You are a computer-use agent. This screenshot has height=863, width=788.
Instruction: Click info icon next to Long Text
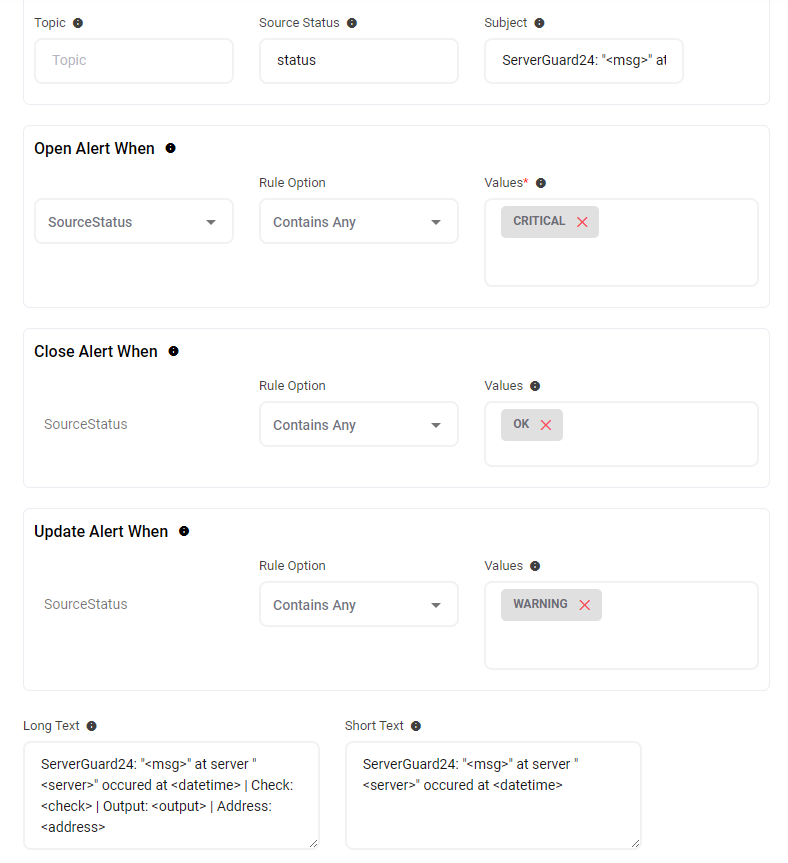tap(91, 726)
